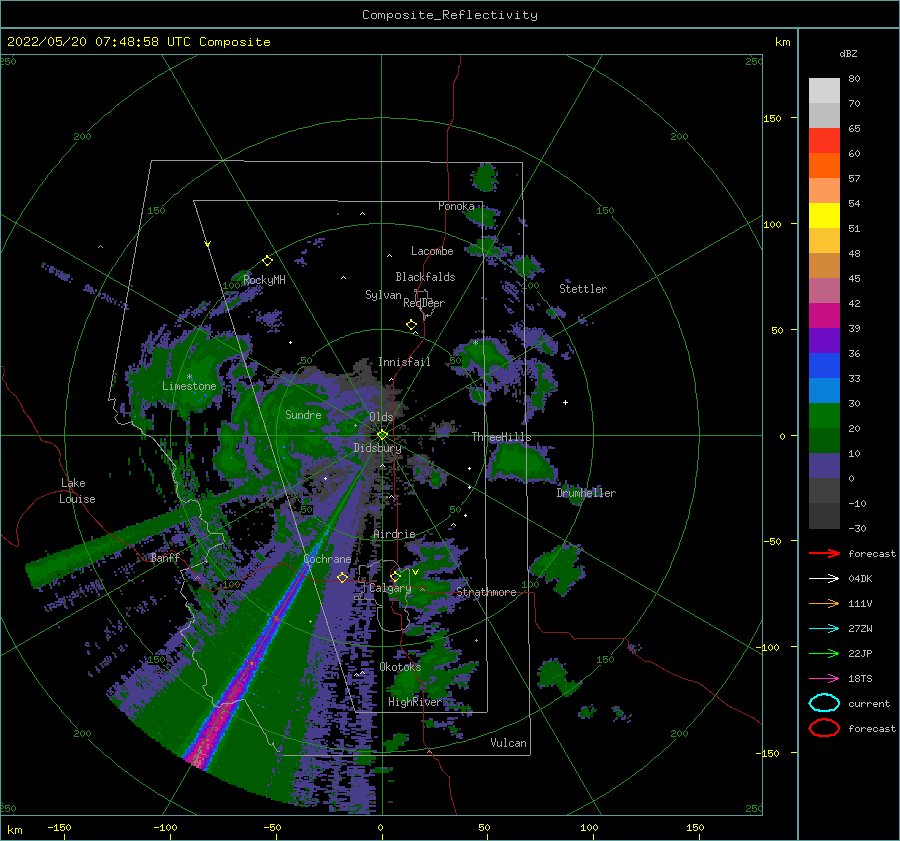The image size is (900, 841).
Task: Select the Okotoks label
Action: pos(400,666)
